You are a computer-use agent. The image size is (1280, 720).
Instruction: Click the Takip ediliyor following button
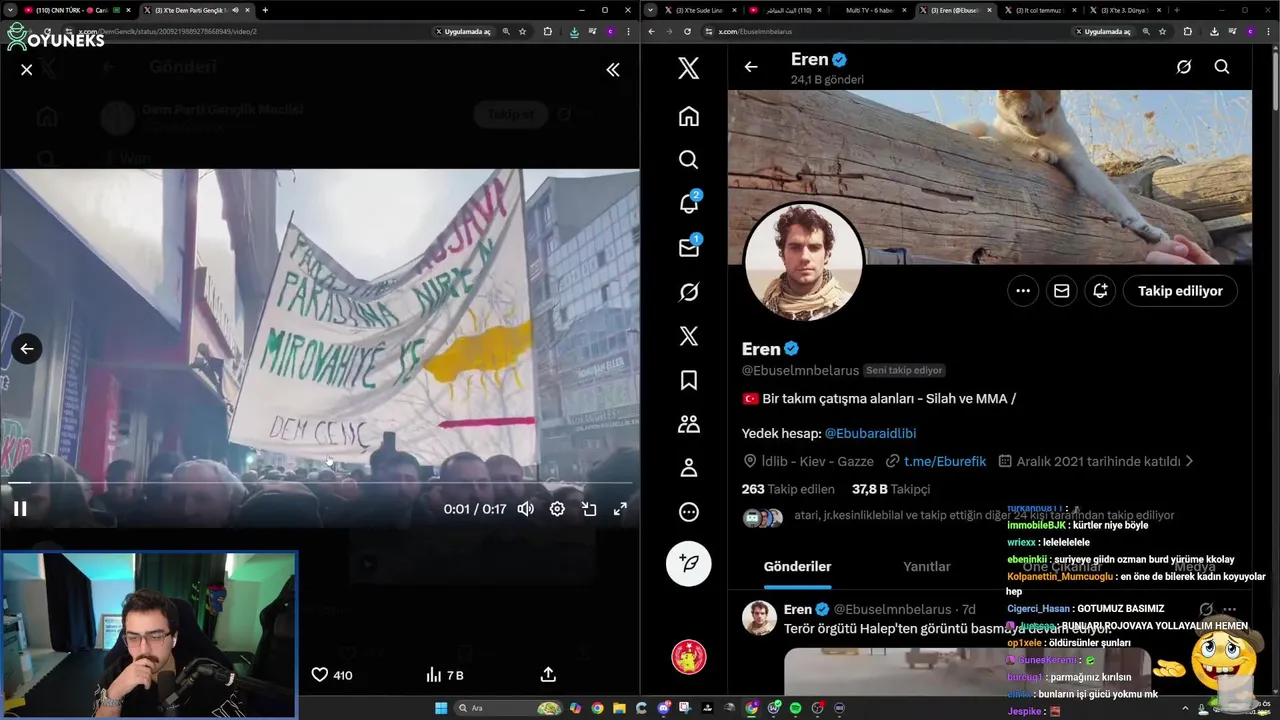click(x=1180, y=291)
